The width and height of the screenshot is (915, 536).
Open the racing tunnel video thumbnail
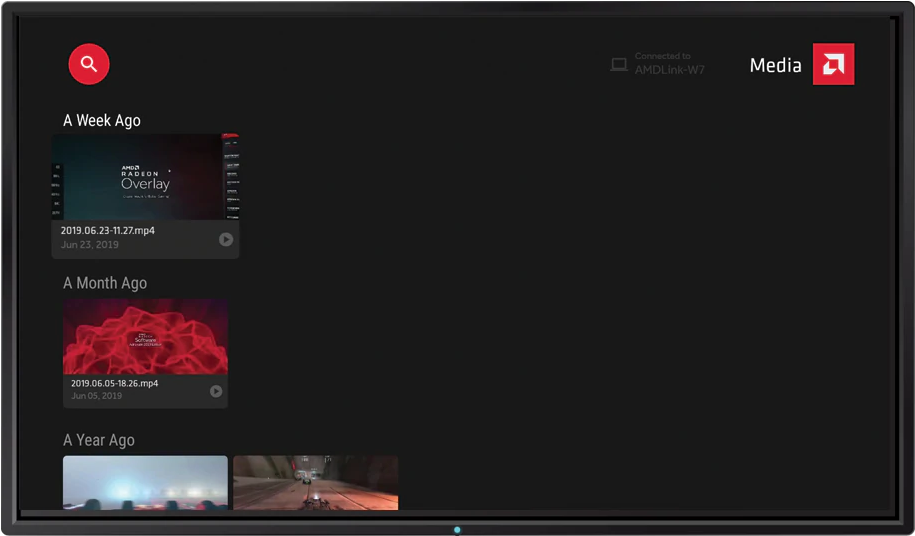pos(316,483)
